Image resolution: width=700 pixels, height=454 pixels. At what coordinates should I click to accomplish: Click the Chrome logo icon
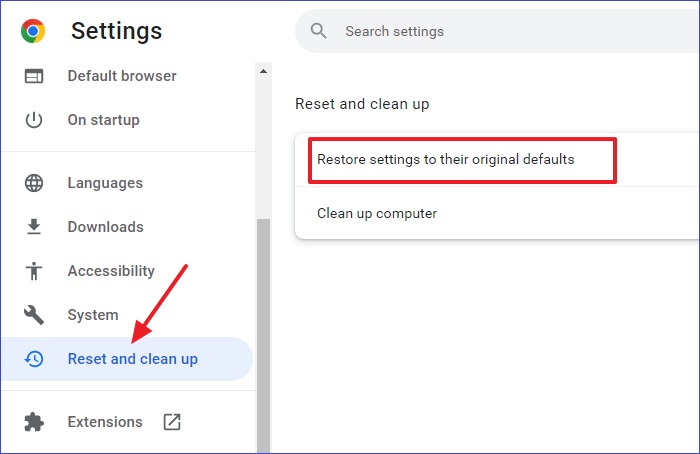(34, 32)
